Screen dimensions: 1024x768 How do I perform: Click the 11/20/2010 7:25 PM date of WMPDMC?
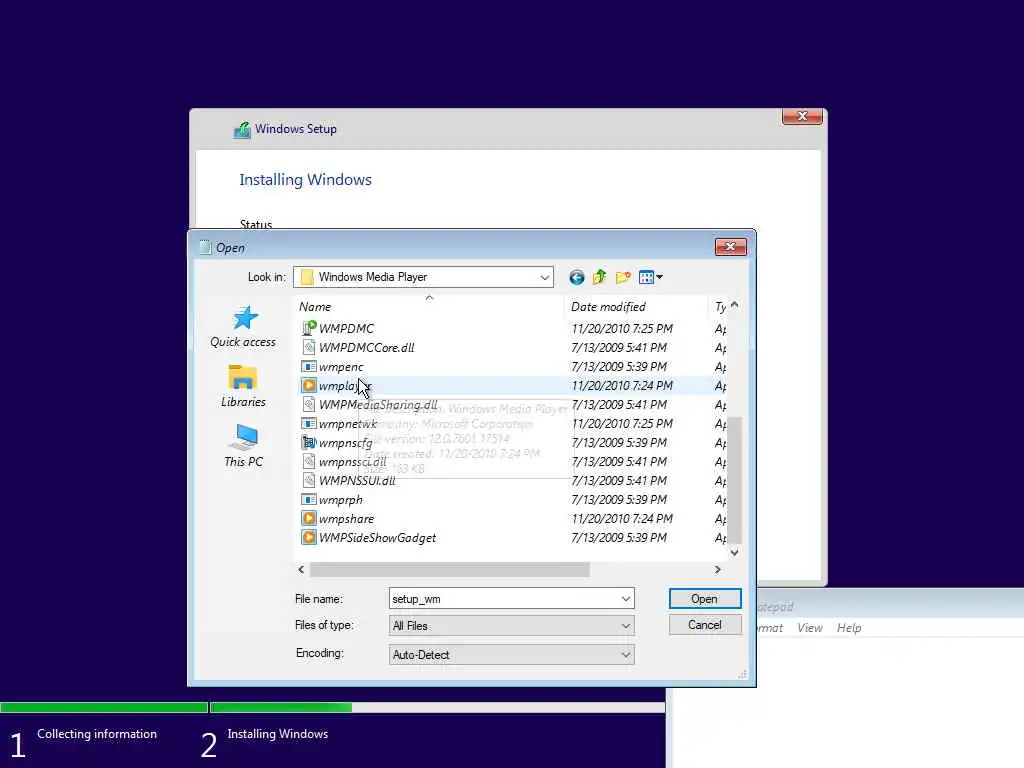coord(622,328)
